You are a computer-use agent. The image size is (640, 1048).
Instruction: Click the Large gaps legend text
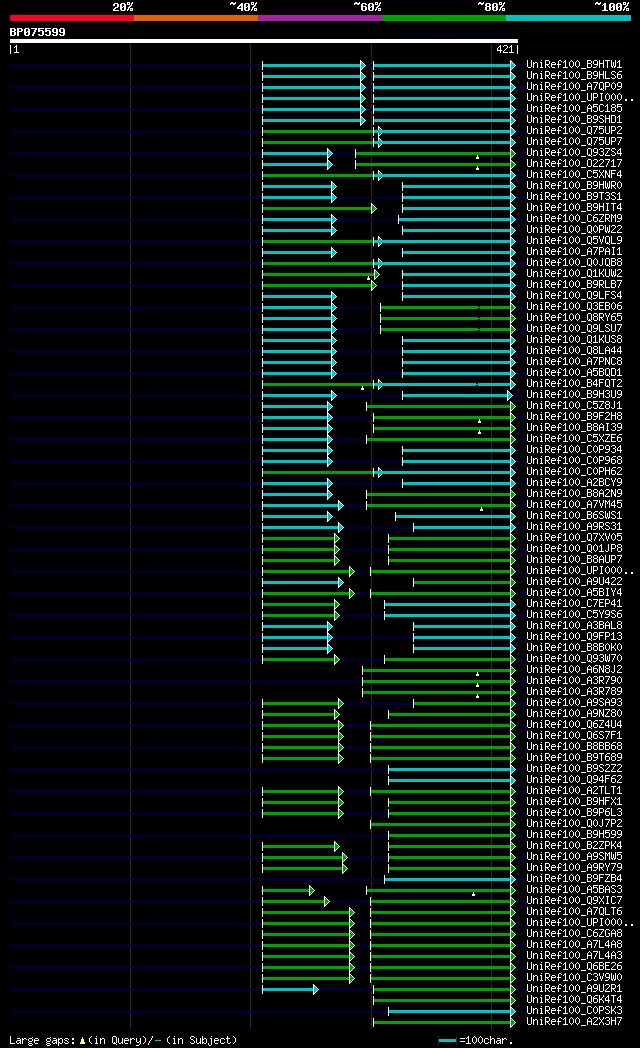[123, 1040]
